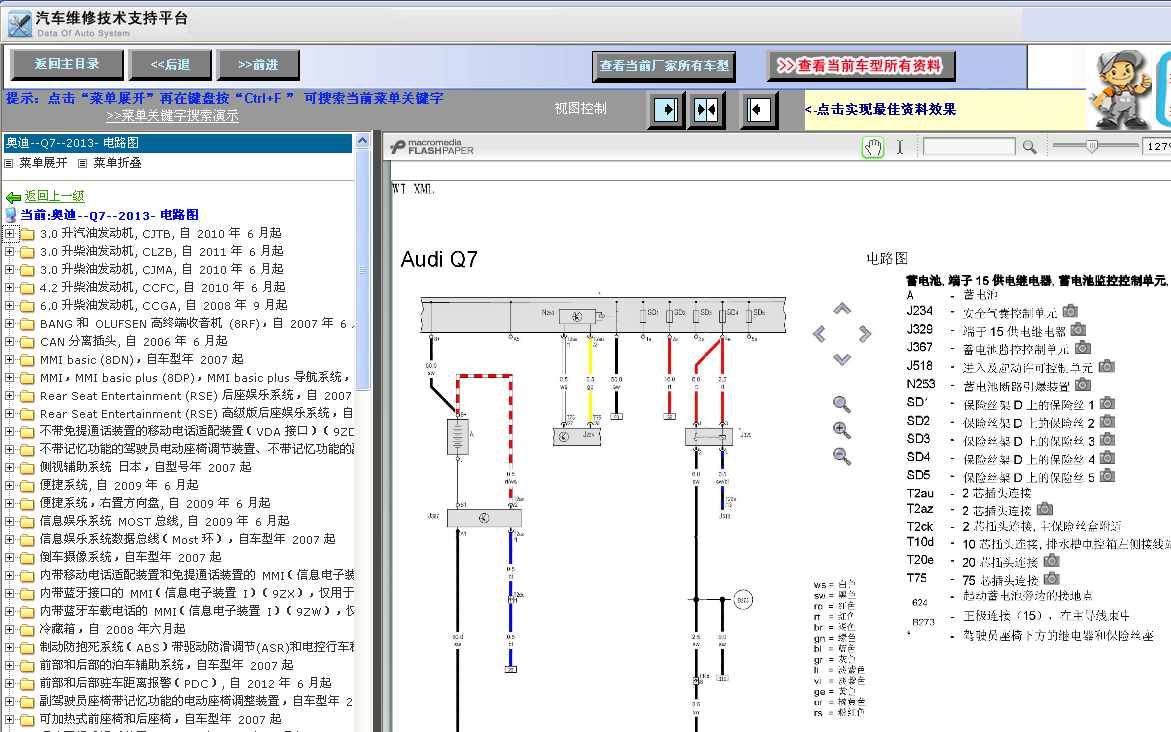Click the third view control button

pos(758,108)
